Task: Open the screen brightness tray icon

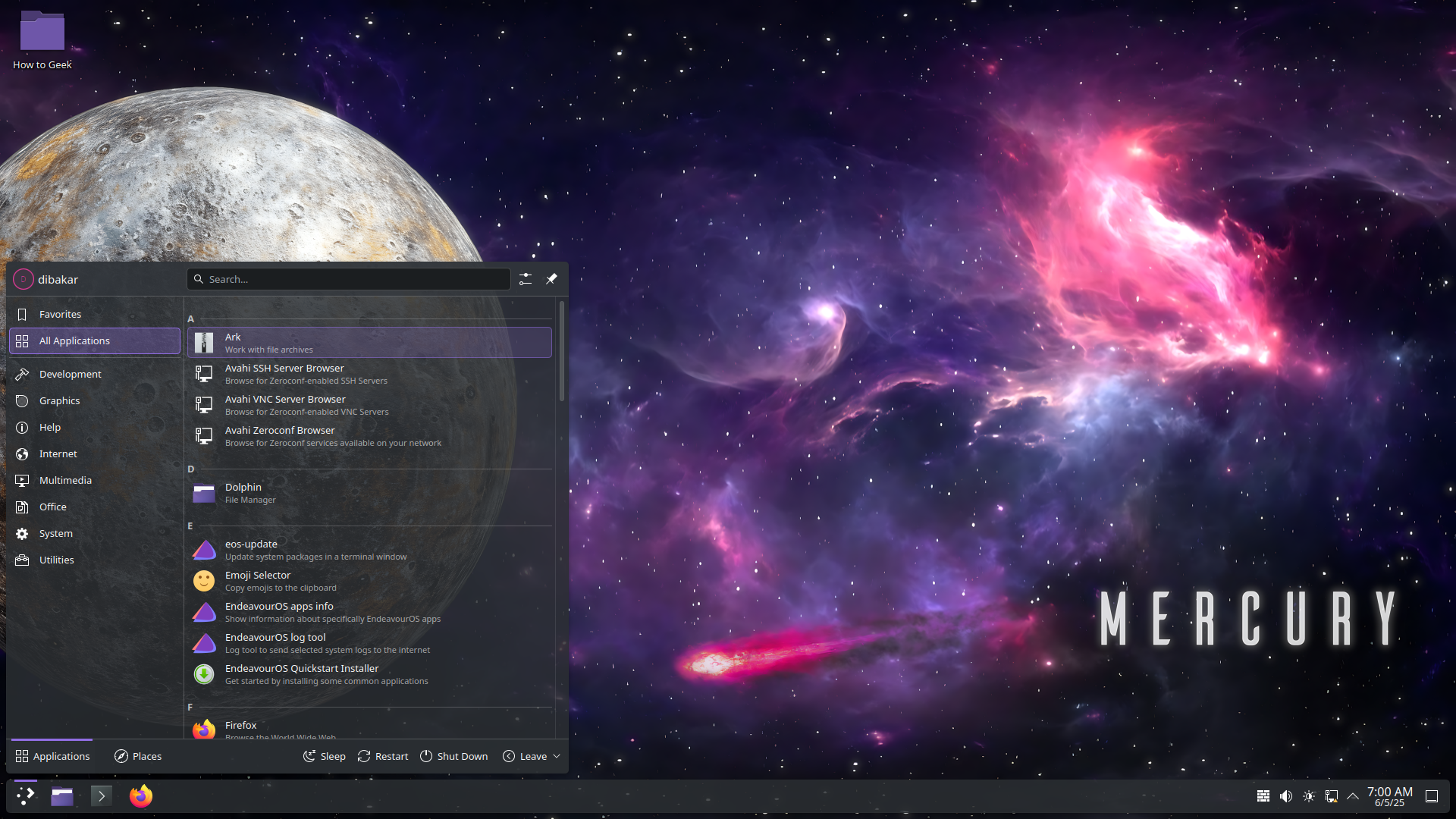Action: click(x=1308, y=796)
